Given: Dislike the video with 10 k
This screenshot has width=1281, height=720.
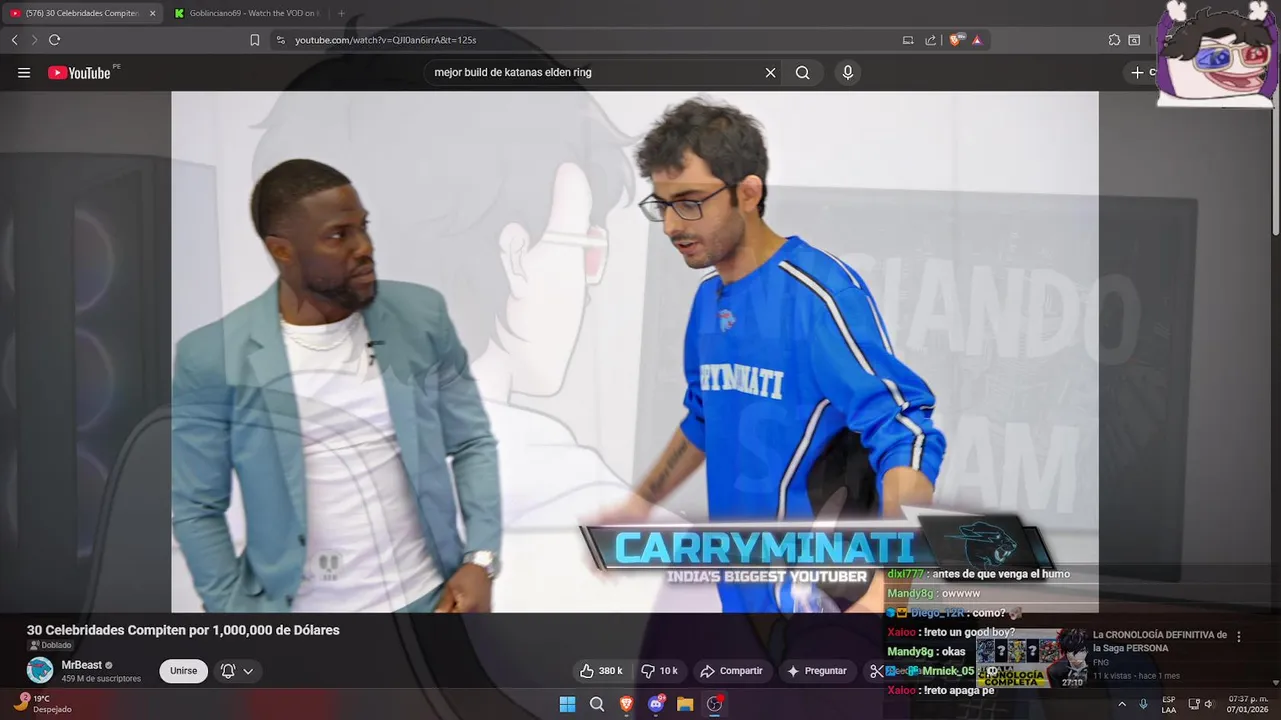Looking at the screenshot, I should (x=659, y=671).
